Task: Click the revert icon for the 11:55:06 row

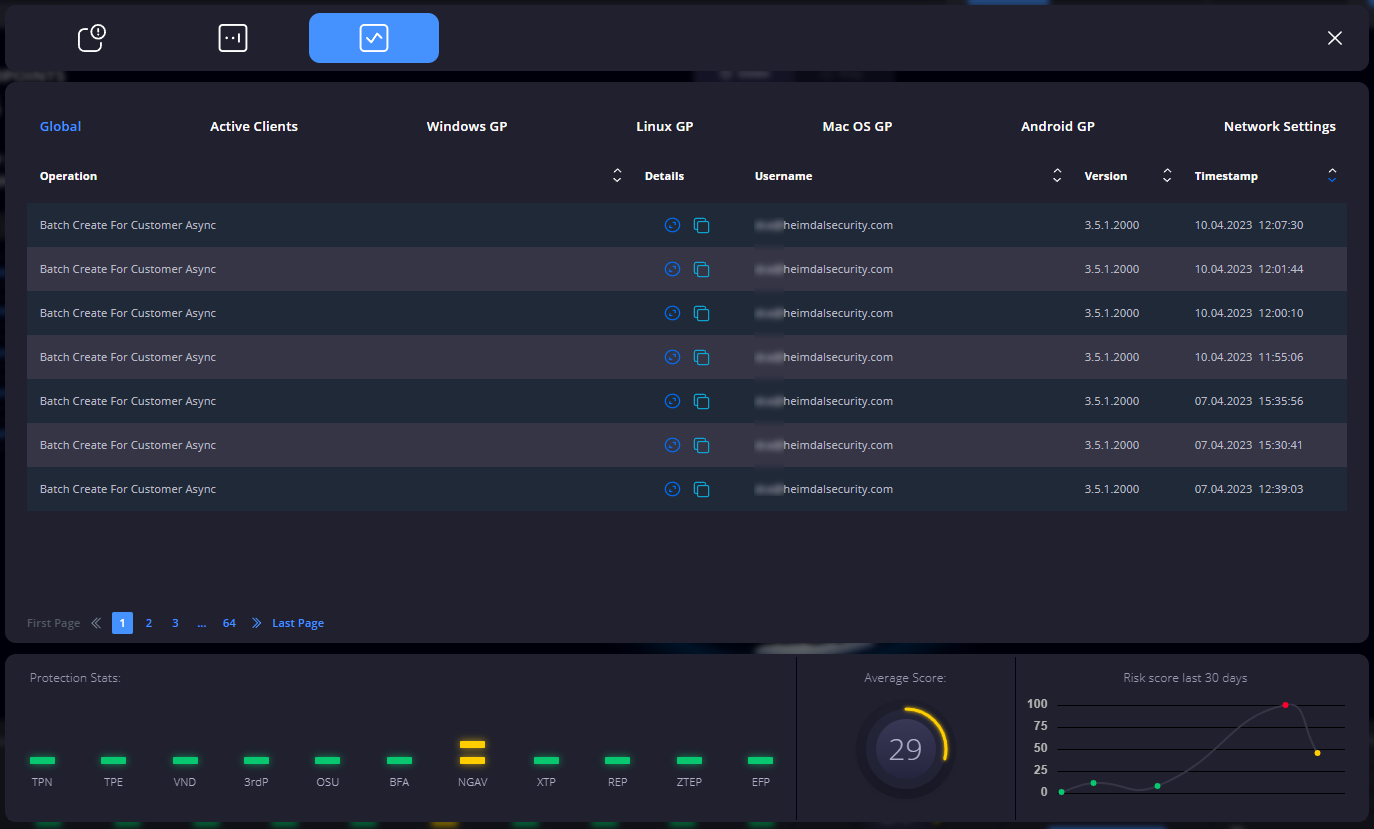Action: [672, 357]
